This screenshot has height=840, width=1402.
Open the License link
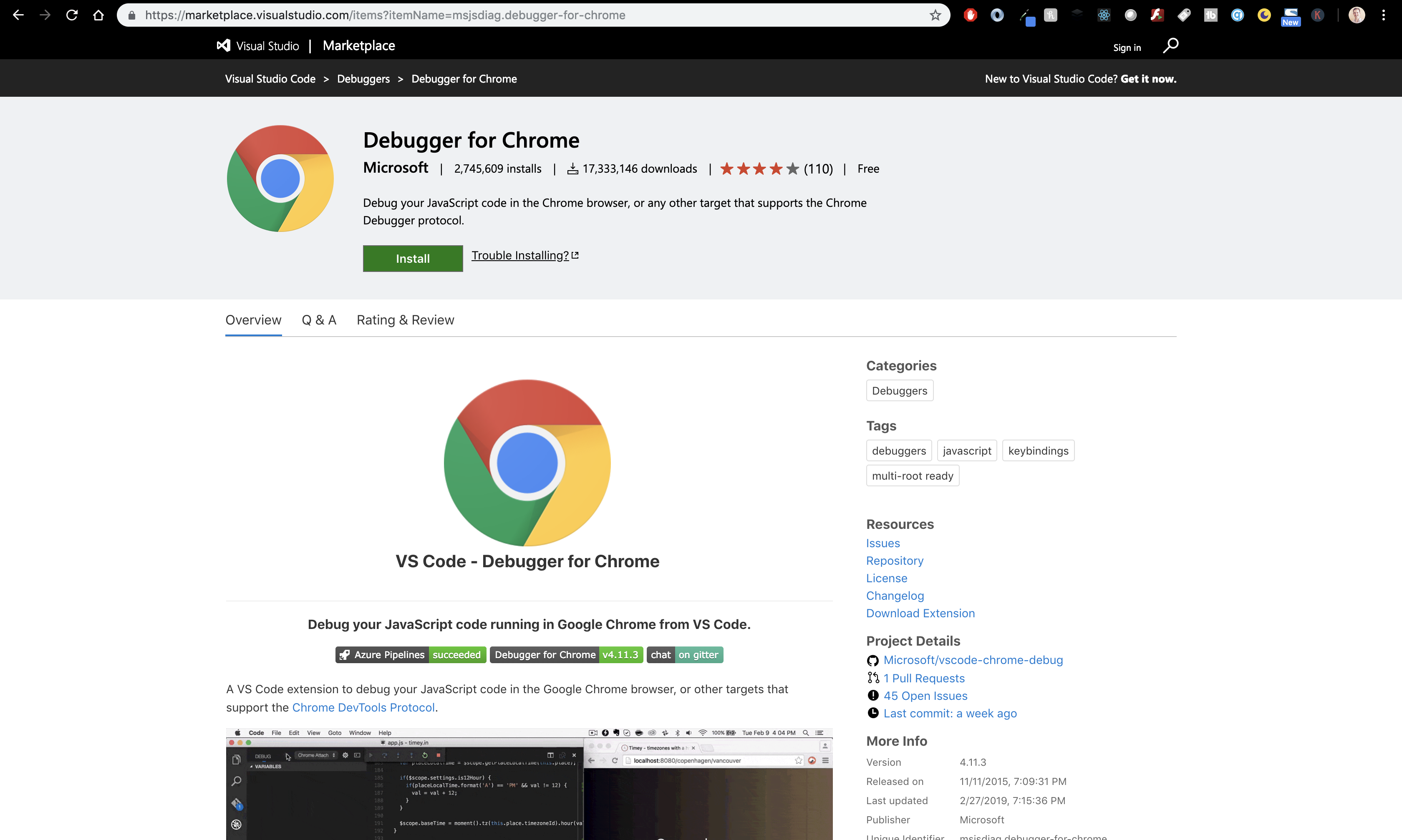pos(887,578)
